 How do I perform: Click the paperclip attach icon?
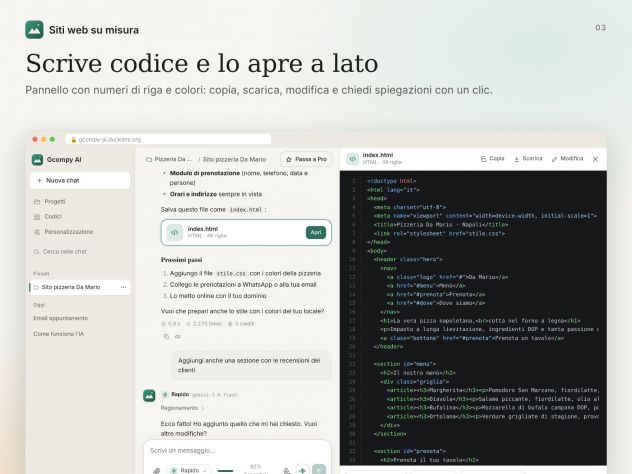(x=156, y=470)
